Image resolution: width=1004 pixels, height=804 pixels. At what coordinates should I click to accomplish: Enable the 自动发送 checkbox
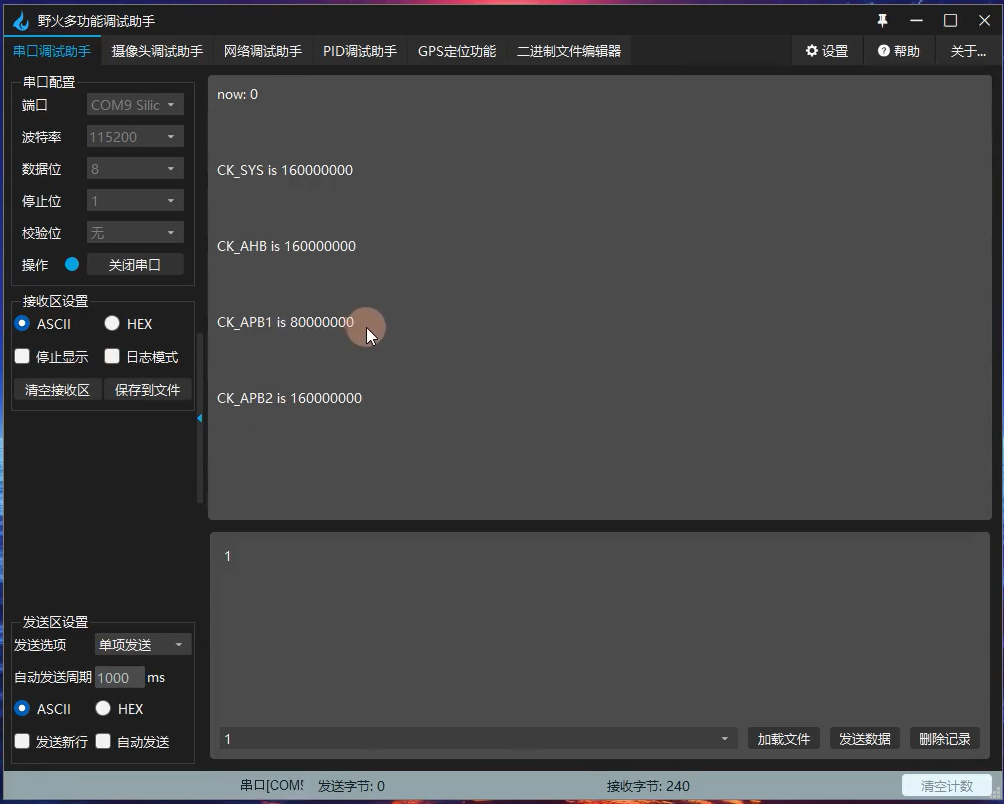tap(103, 742)
